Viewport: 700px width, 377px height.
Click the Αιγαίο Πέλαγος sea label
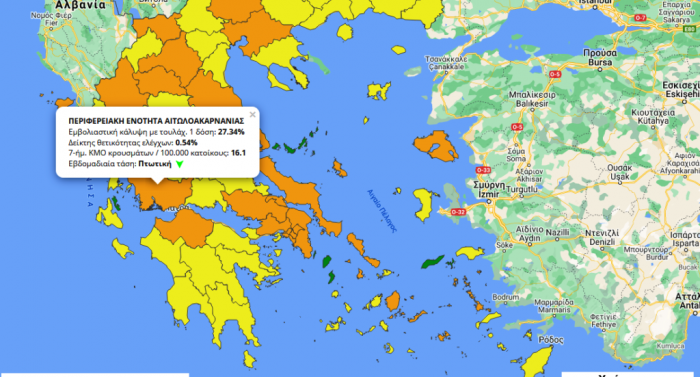tap(382, 211)
